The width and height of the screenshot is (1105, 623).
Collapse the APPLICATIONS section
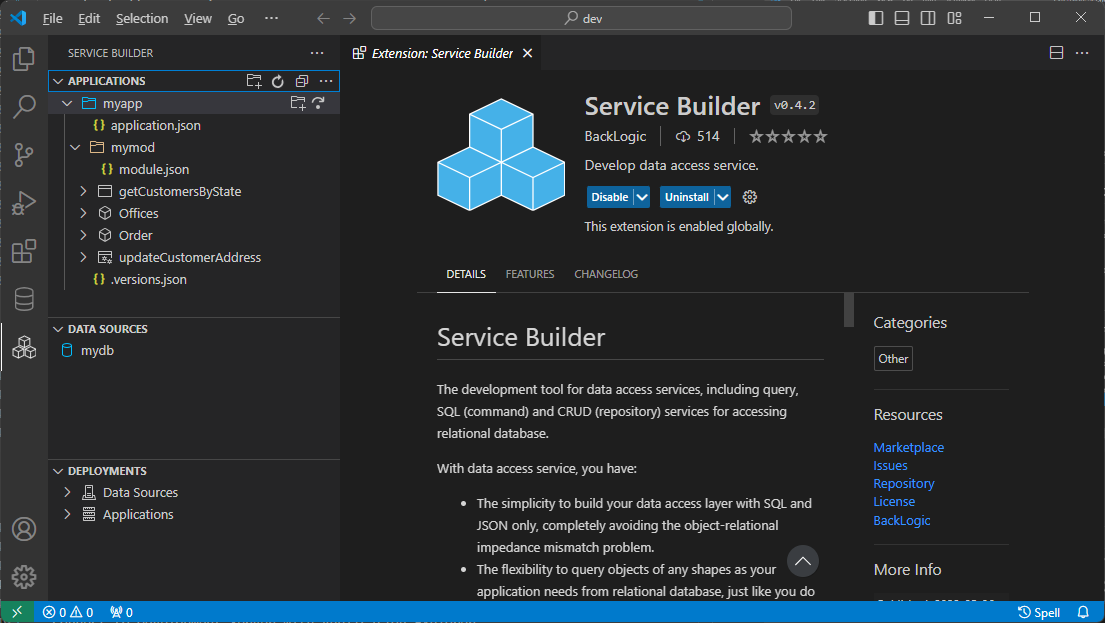(x=58, y=81)
